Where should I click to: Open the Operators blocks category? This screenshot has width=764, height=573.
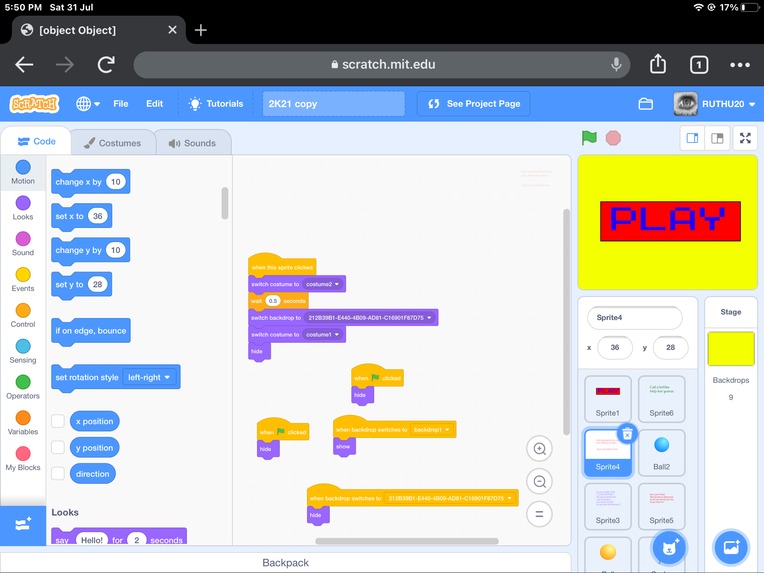[x=23, y=387]
